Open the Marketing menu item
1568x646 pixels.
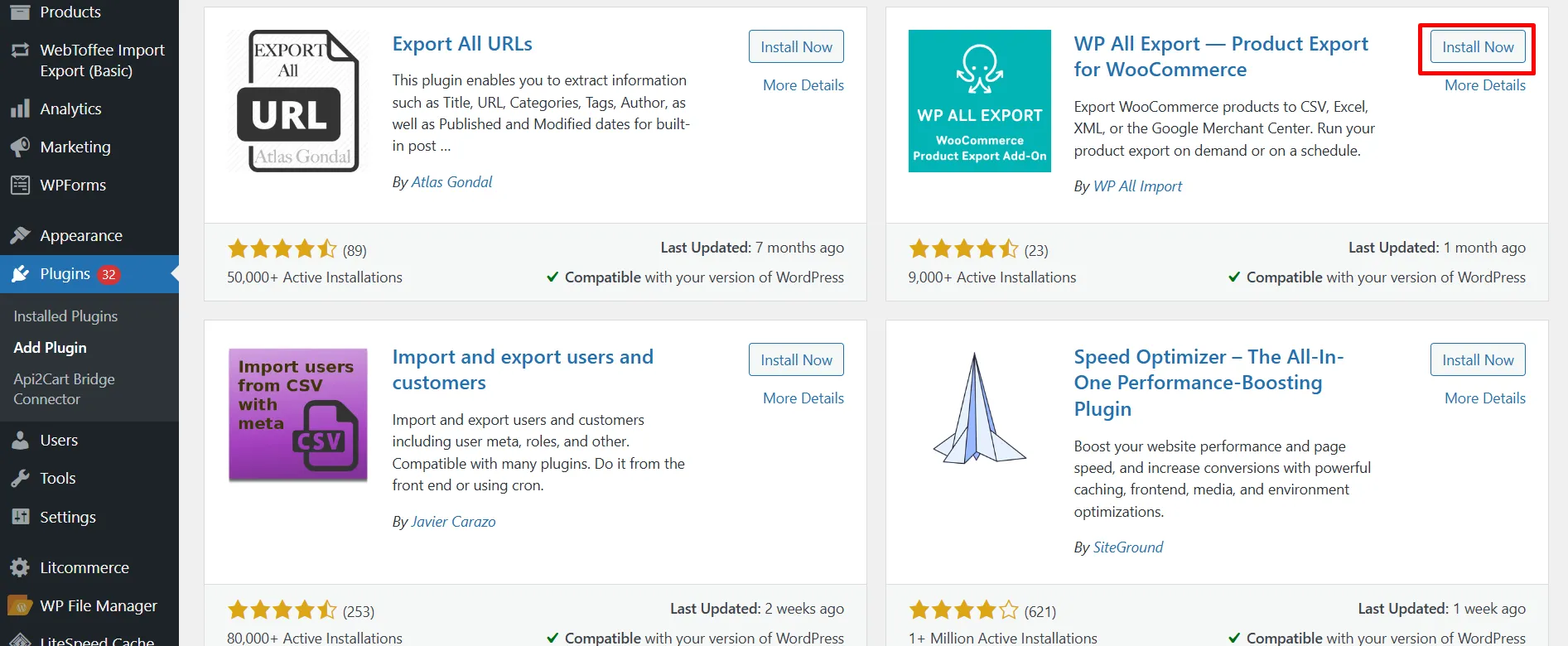[75, 147]
